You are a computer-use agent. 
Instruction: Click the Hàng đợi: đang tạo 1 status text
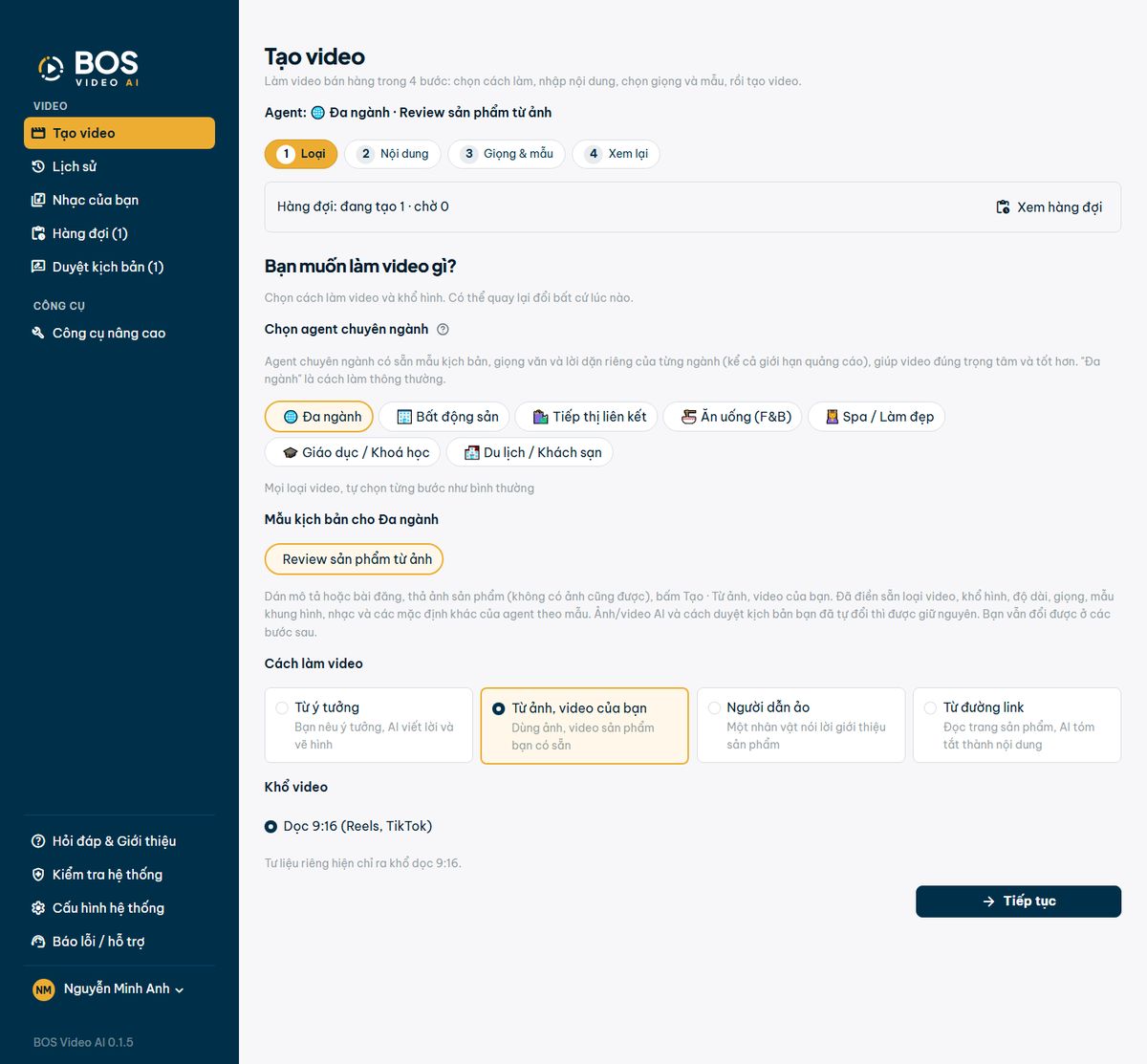click(x=363, y=207)
